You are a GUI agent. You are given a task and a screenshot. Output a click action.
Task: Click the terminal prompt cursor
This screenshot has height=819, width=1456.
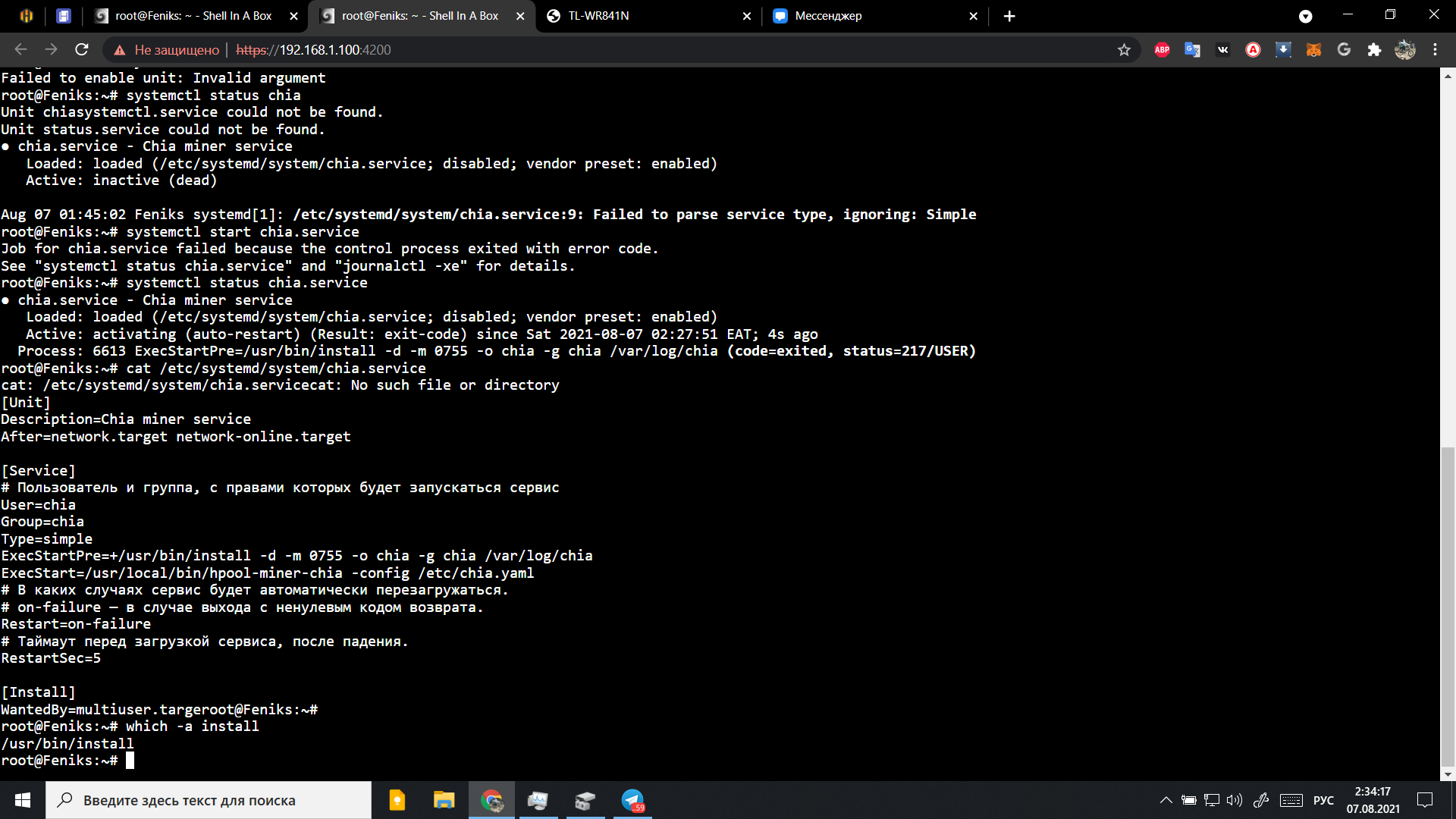[x=130, y=760]
